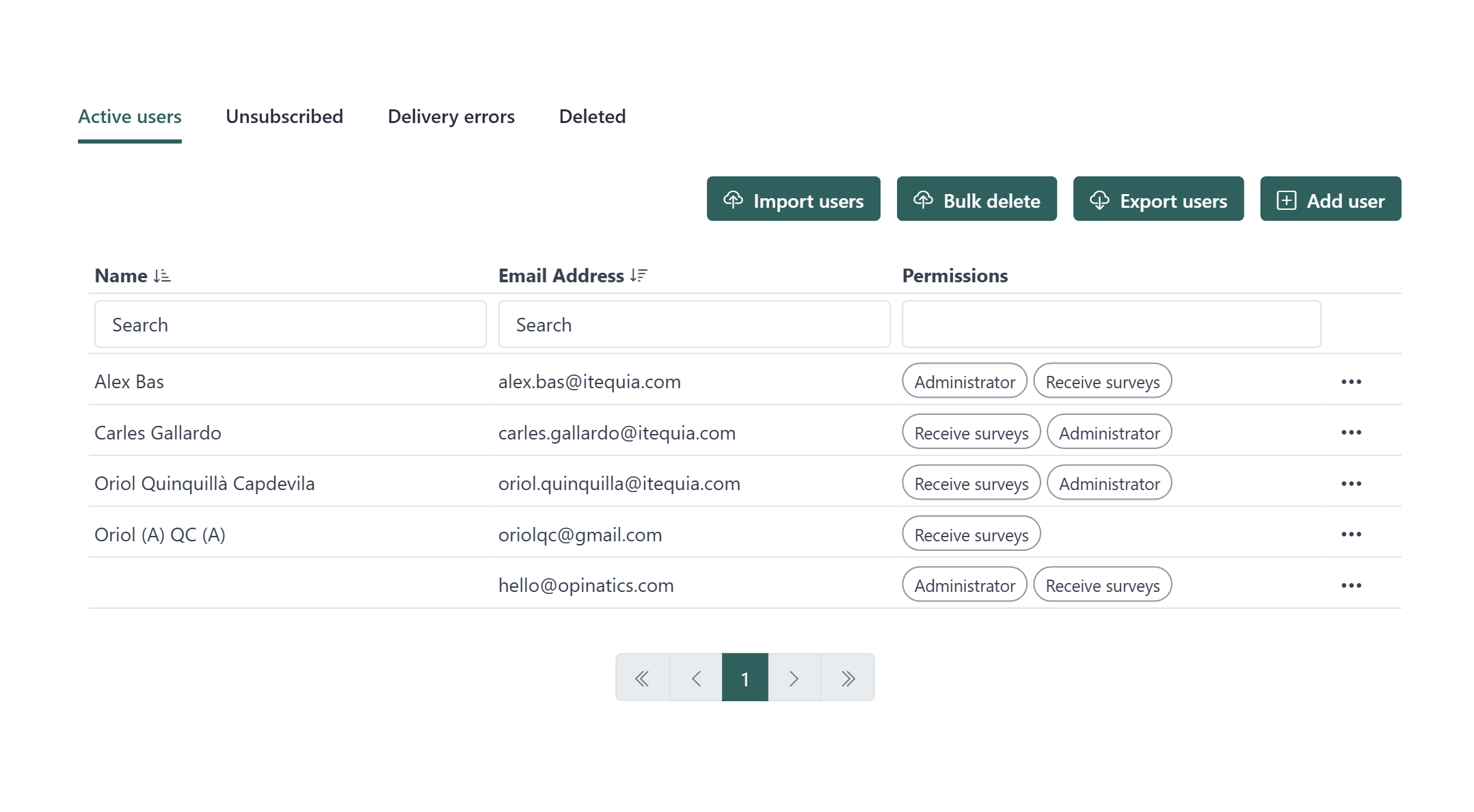1474x812 pixels.
Task: Focus the Email Address search field
Action: tap(694, 324)
